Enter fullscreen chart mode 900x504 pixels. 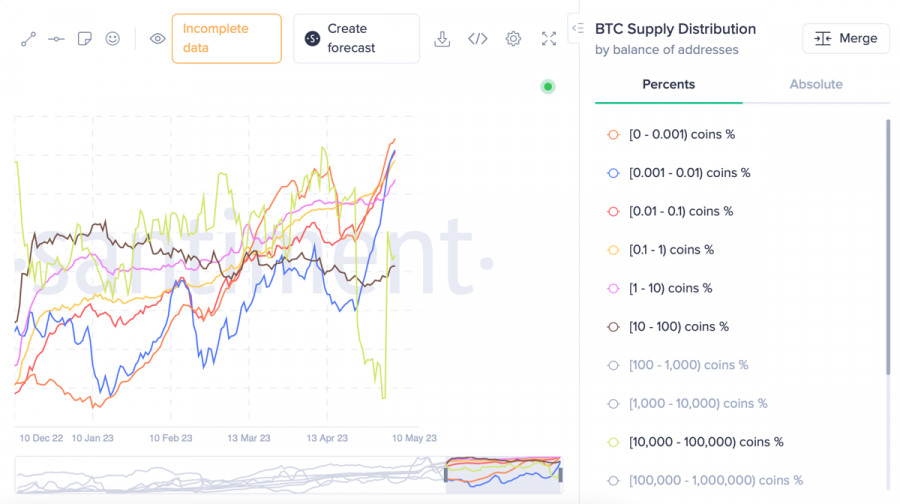(x=549, y=39)
